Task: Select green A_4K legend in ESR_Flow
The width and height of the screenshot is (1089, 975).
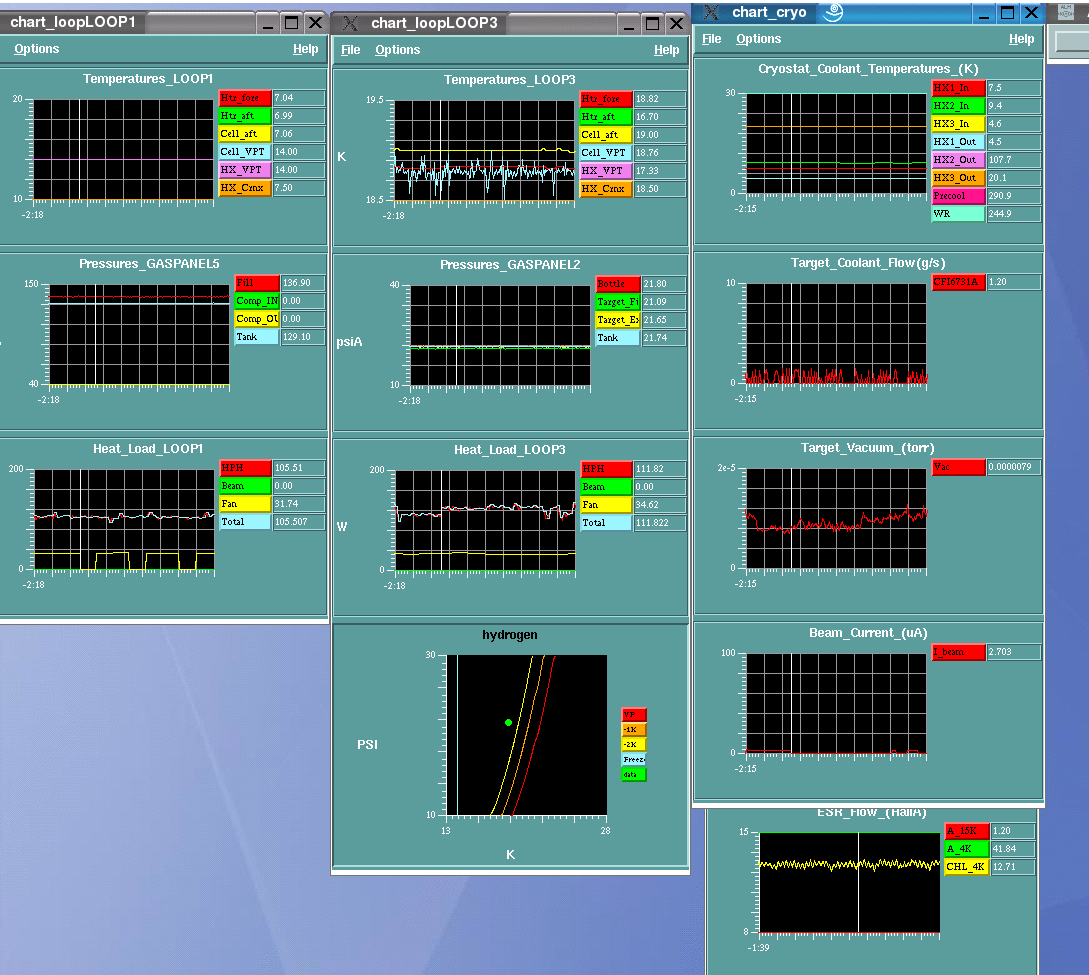Action: pos(967,849)
